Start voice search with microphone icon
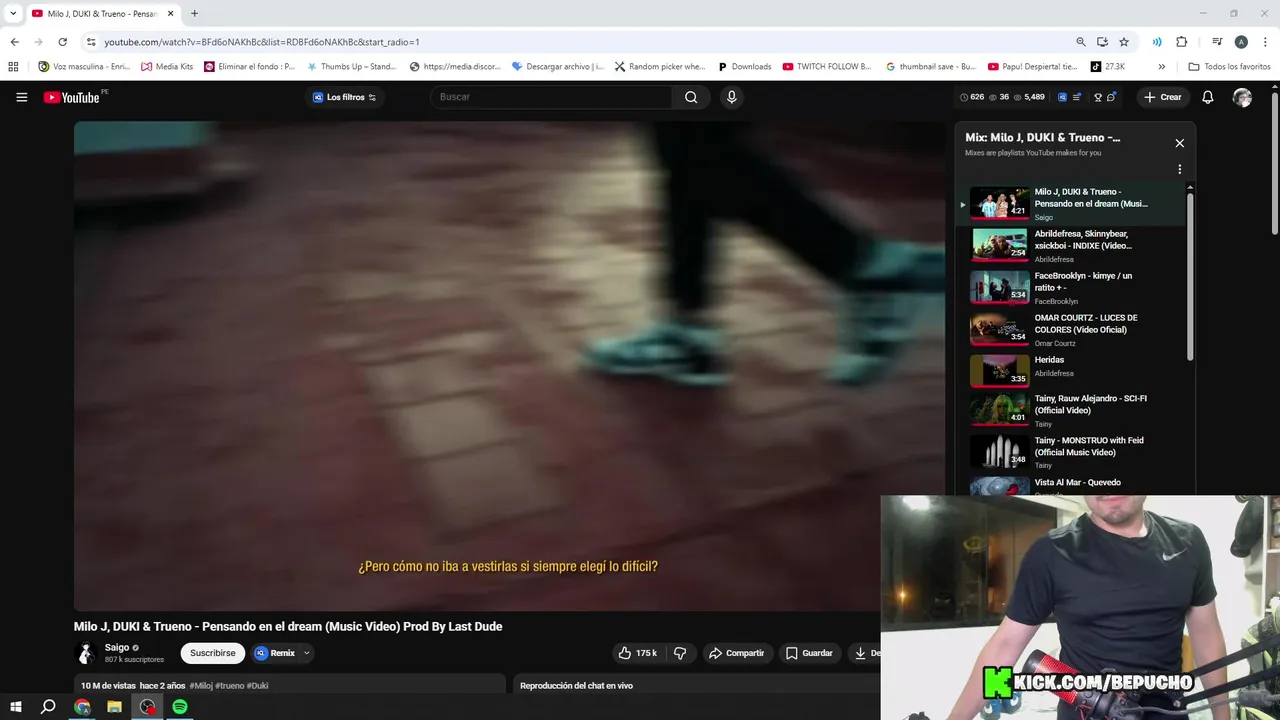Screen dimensions: 1280x720 tap(732, 97)
